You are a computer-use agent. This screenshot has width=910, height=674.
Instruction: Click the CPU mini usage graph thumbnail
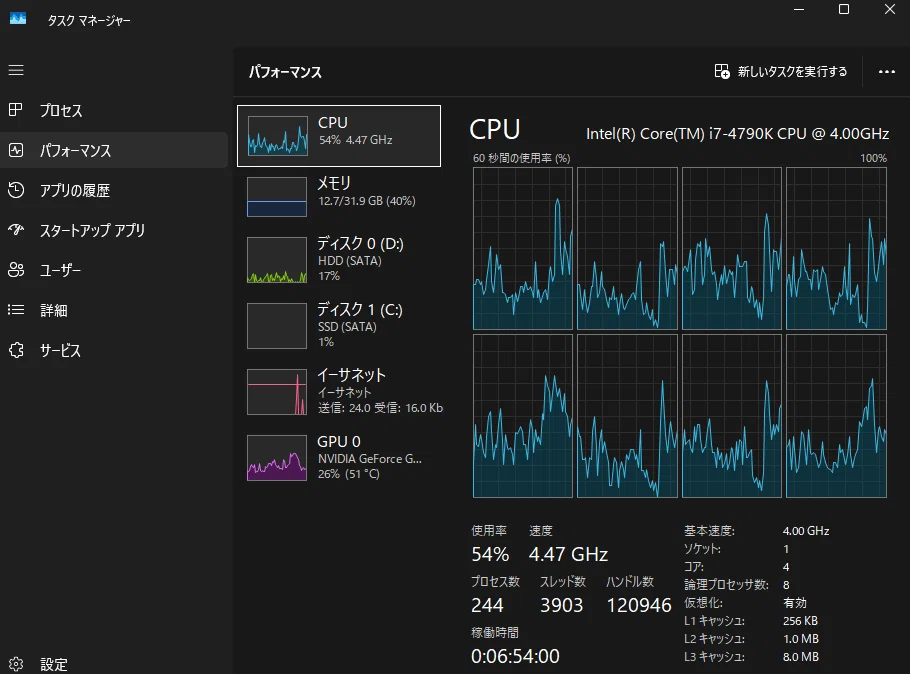pos(277,135)
